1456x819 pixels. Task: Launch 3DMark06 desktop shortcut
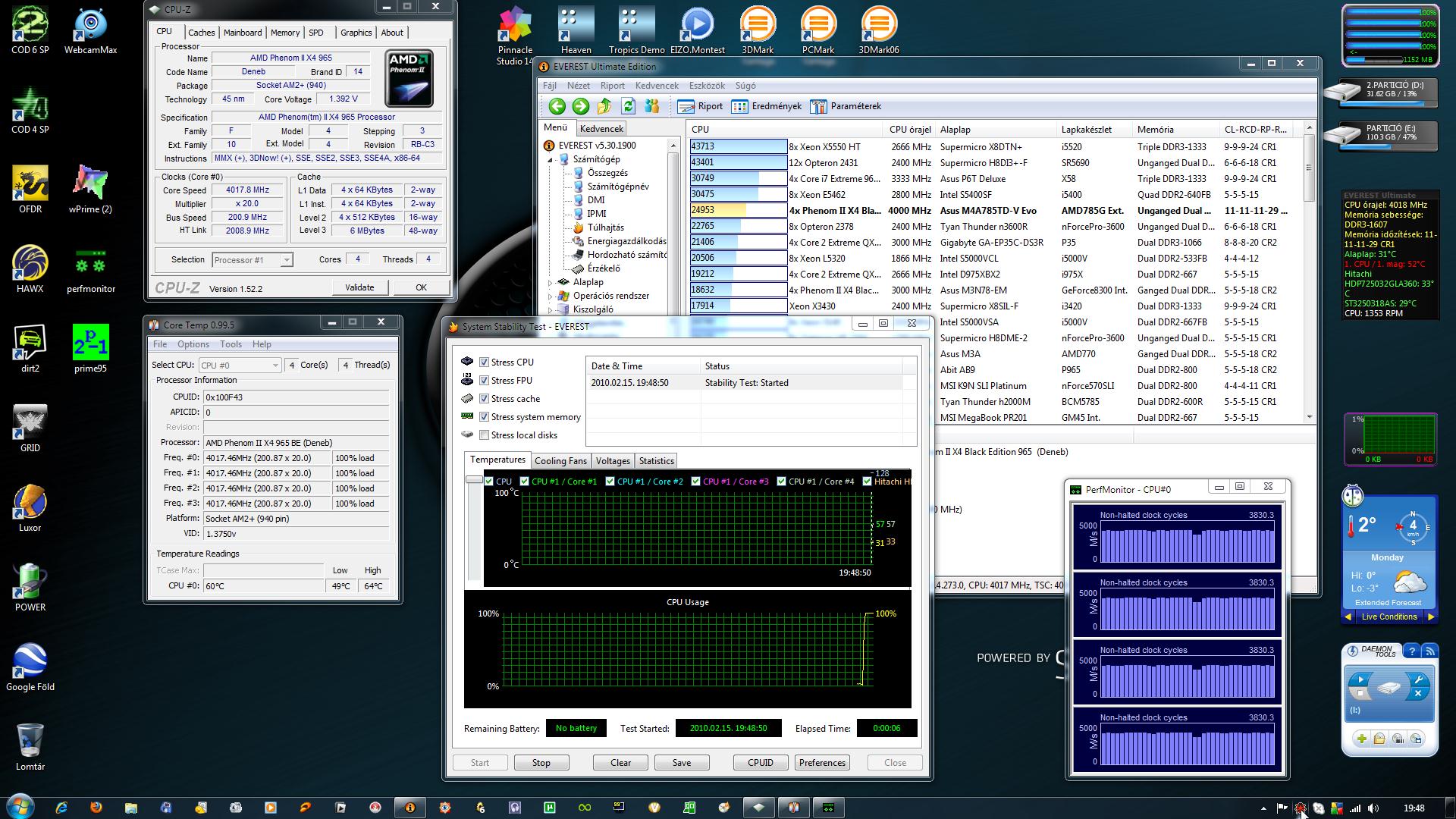pos(879,30)
